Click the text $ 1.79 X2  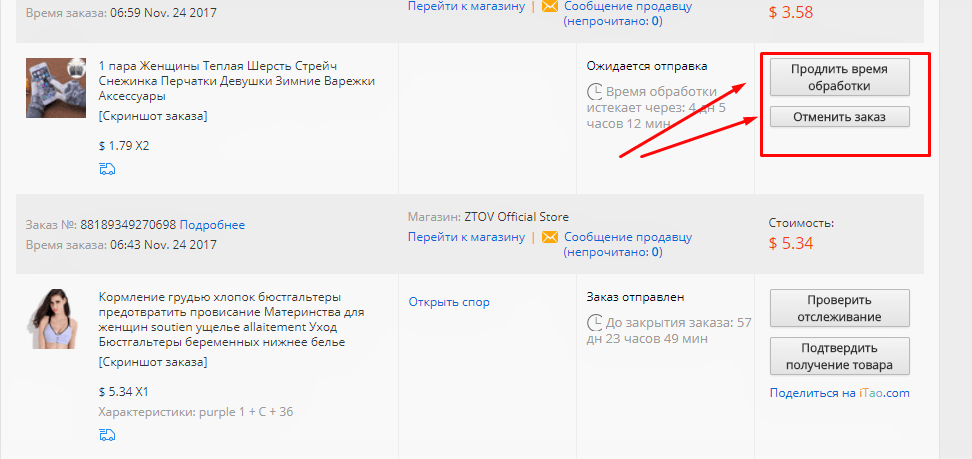coord(124,146)
